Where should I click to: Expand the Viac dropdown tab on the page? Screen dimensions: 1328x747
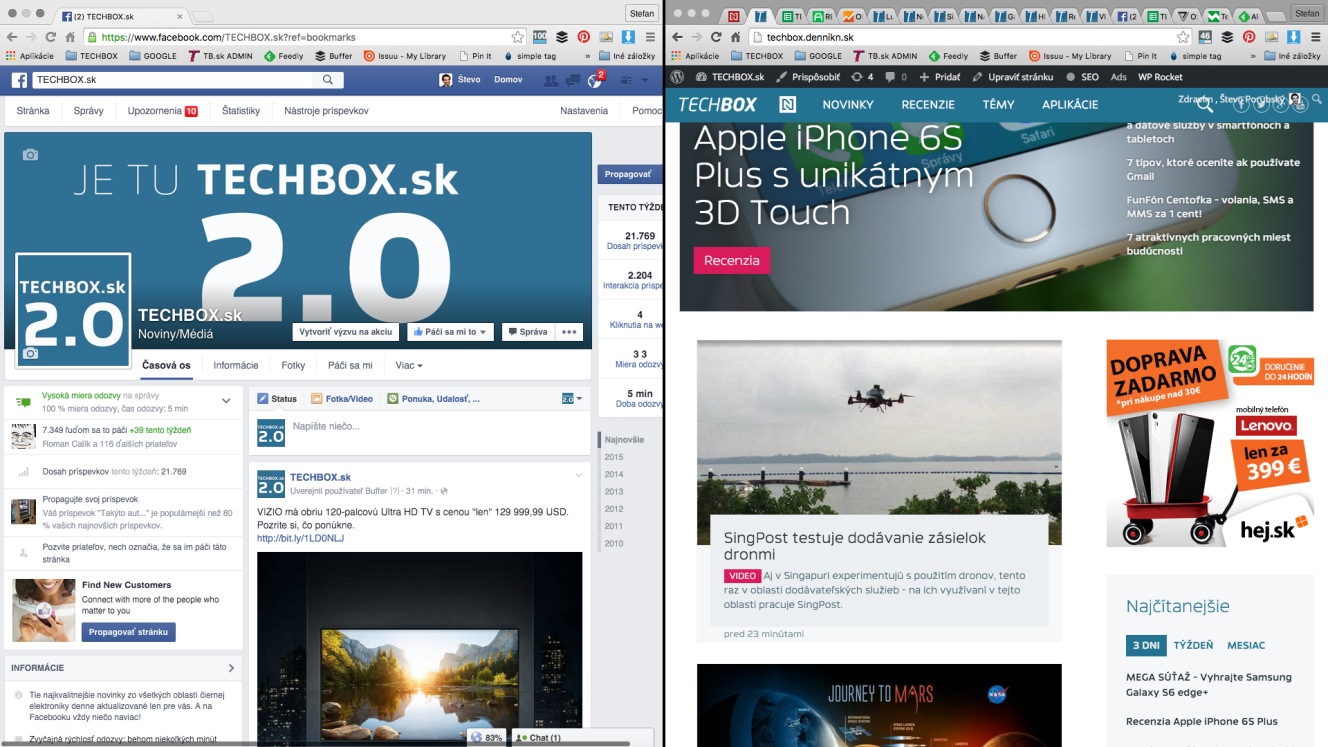pyautogui.click(x=409, y=365)
